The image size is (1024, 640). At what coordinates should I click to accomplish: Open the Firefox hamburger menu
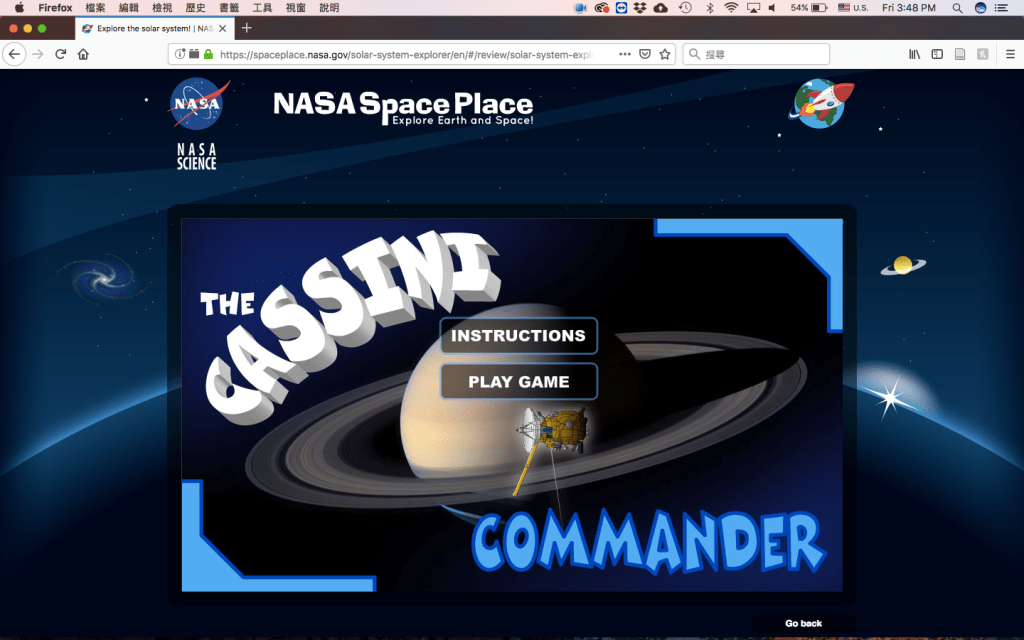[x=1010, y=54]
